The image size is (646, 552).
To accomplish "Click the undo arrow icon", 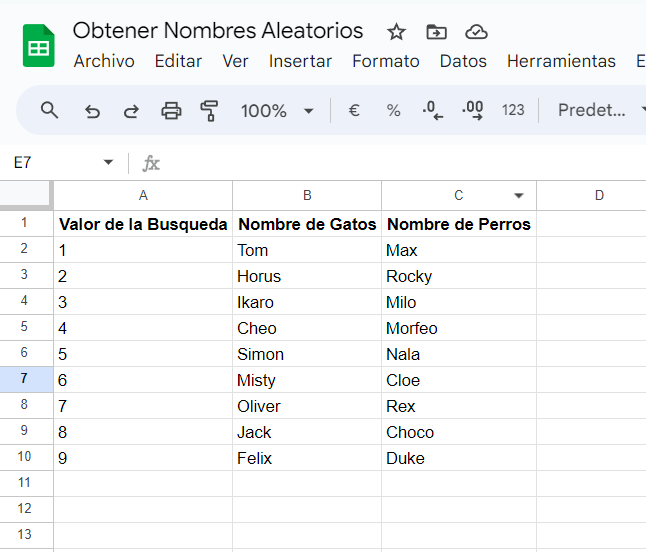I will point(92,111).
